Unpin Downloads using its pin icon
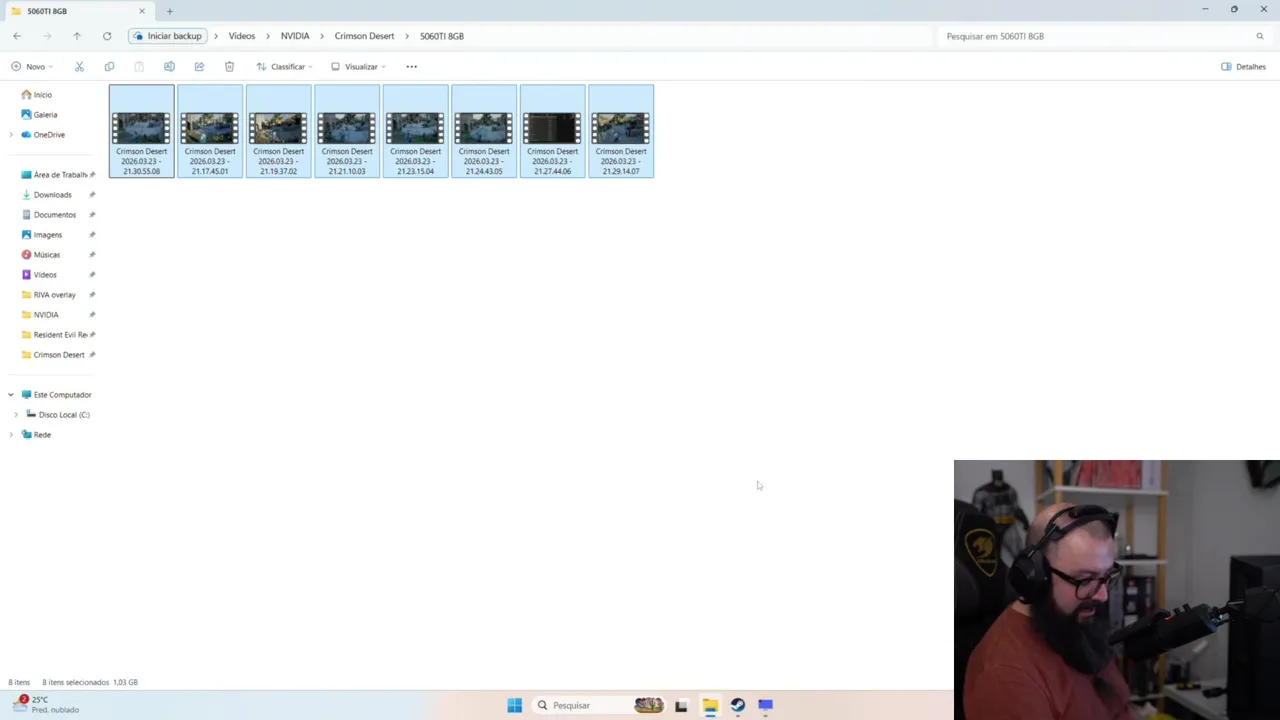Viewport: 1280px width, 720px height. click(x=92, y=195)
